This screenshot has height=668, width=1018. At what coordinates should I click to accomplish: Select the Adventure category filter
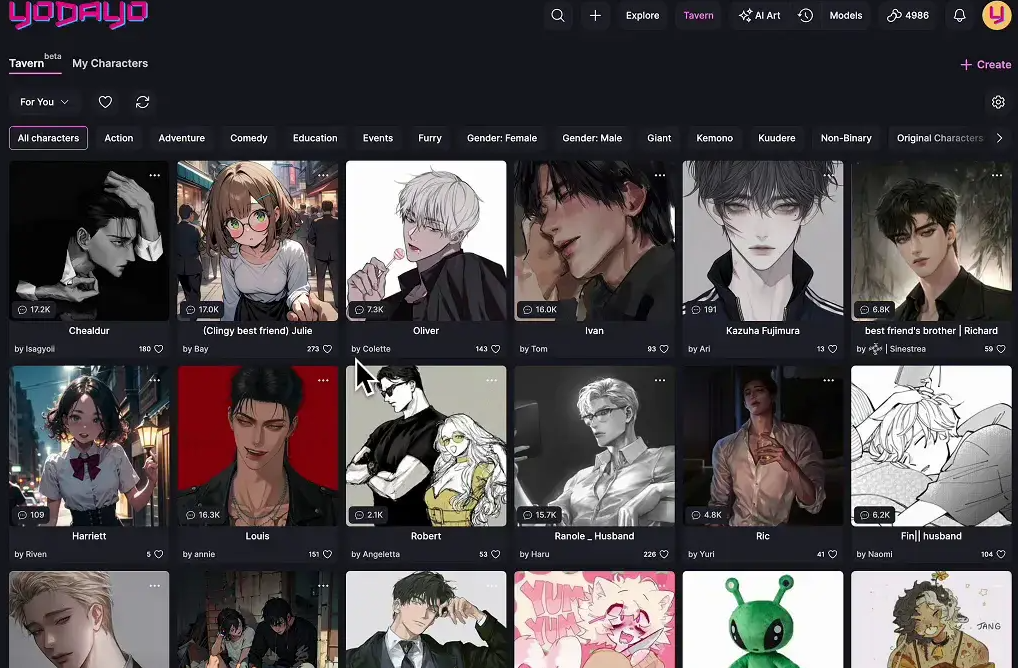tap(181, 138)
